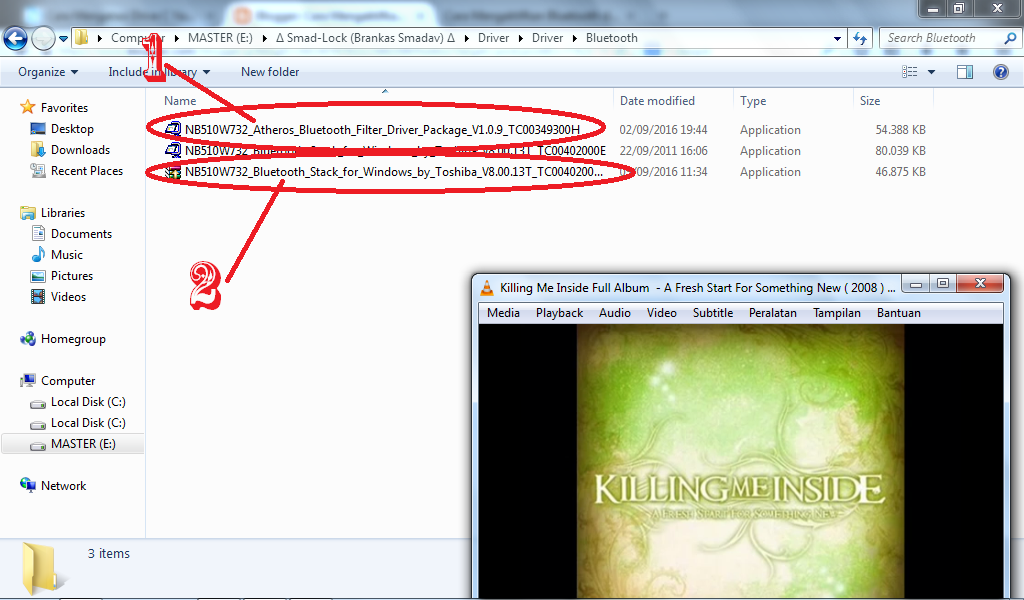
Task: Open Libraries in the navigation pane
Action: (63, 213)
